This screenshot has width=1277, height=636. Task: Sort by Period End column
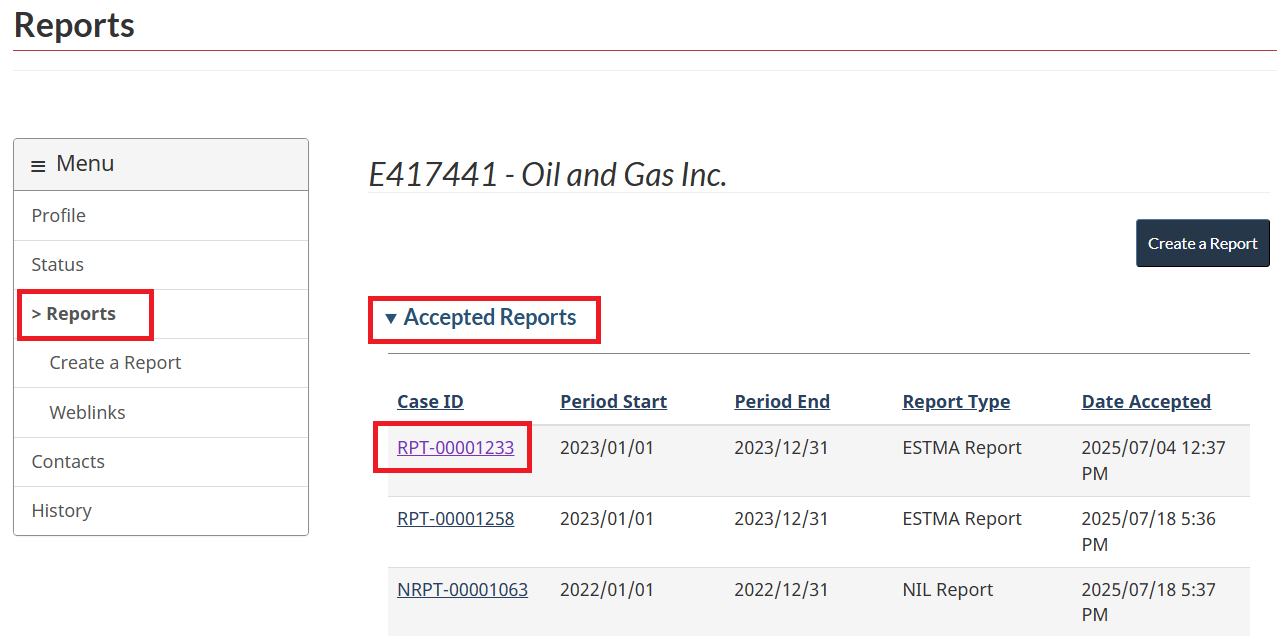[782, 401]
